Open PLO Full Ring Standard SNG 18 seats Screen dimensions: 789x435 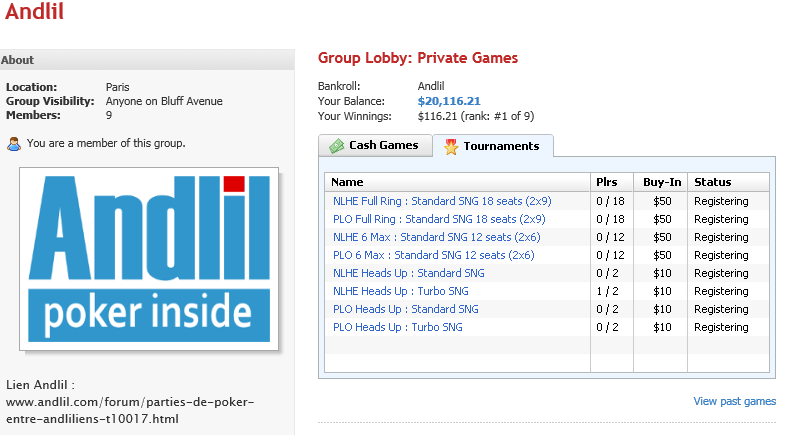point(439,220)
